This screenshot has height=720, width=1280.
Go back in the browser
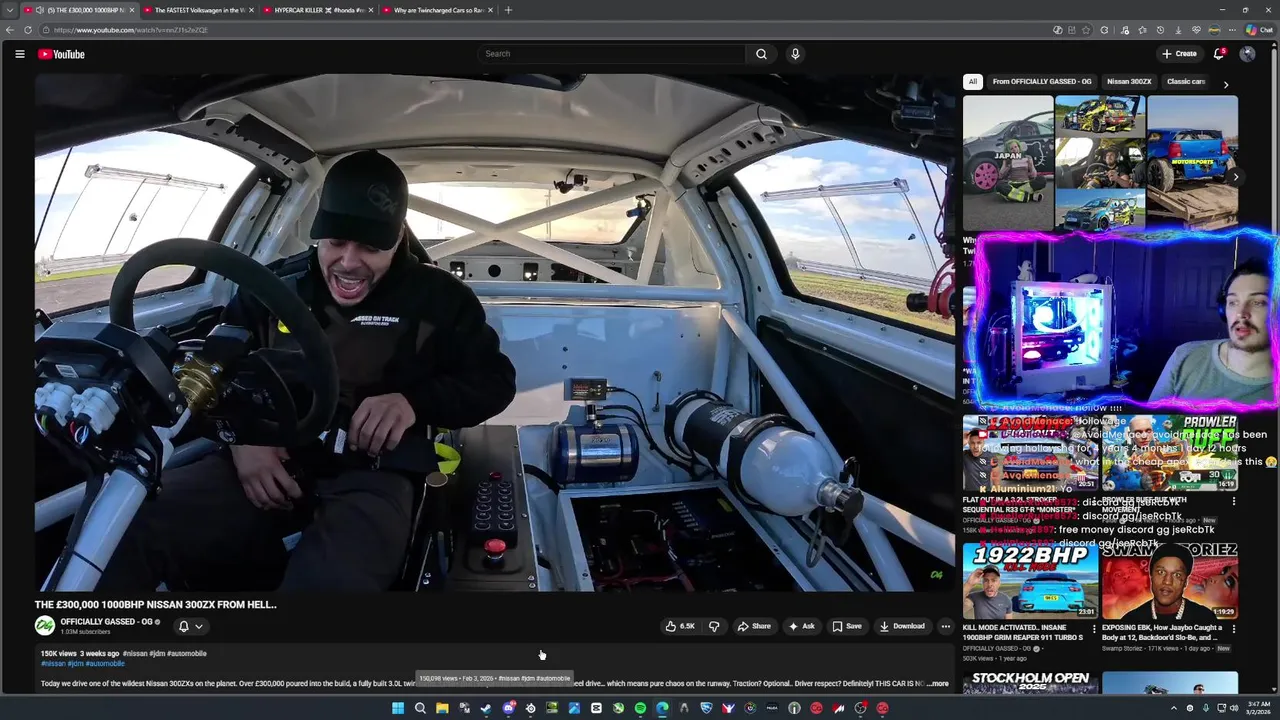[10, 30]
